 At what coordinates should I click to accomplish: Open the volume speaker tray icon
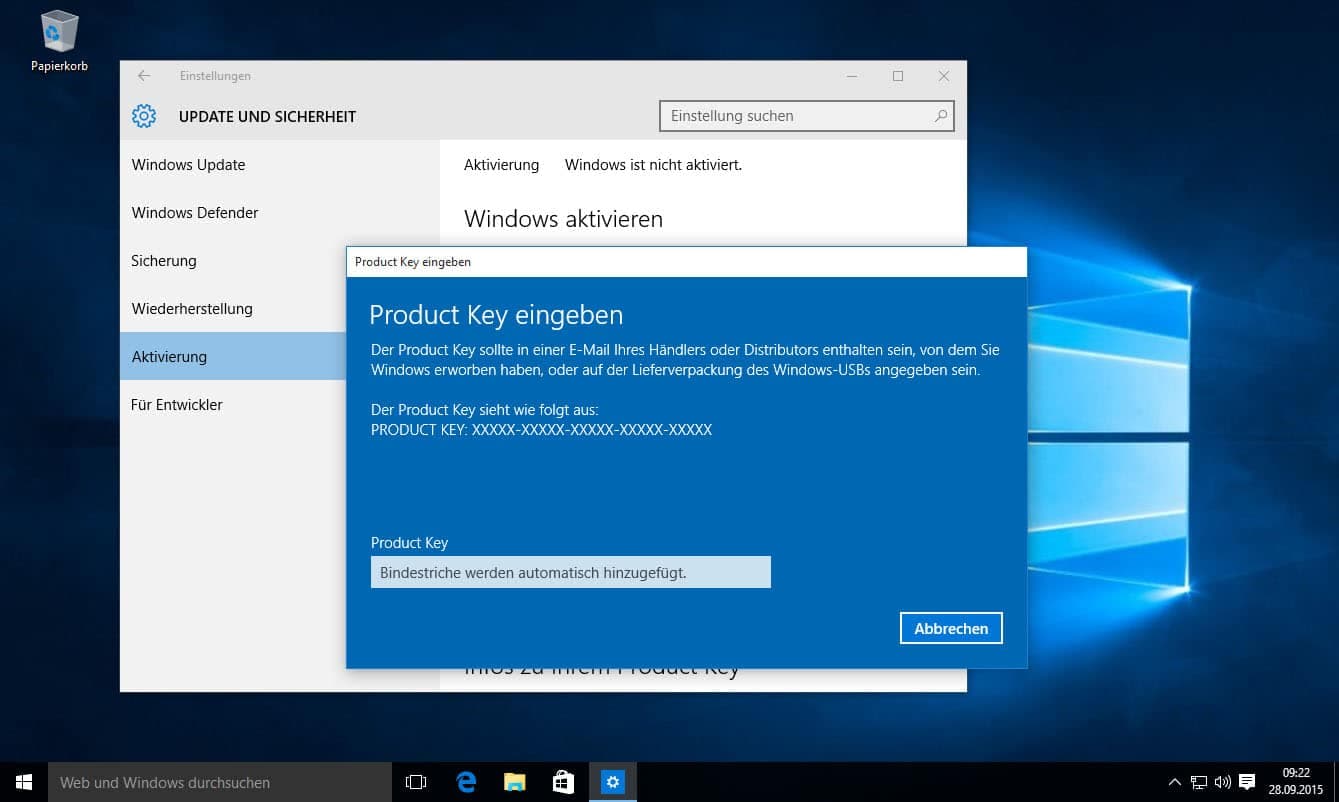tap(1222, 782)
